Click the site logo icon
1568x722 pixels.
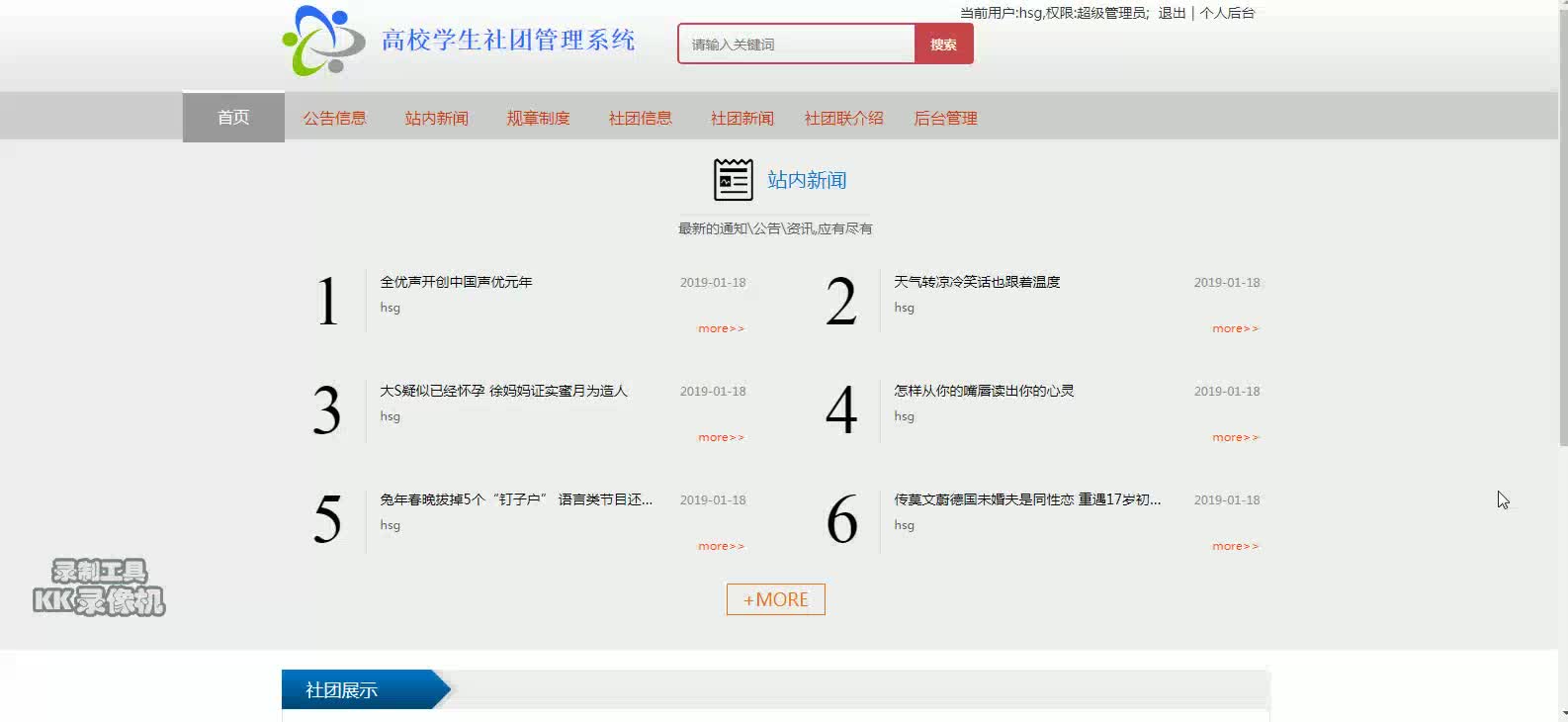pyautogui.click(x=324, y=41)
